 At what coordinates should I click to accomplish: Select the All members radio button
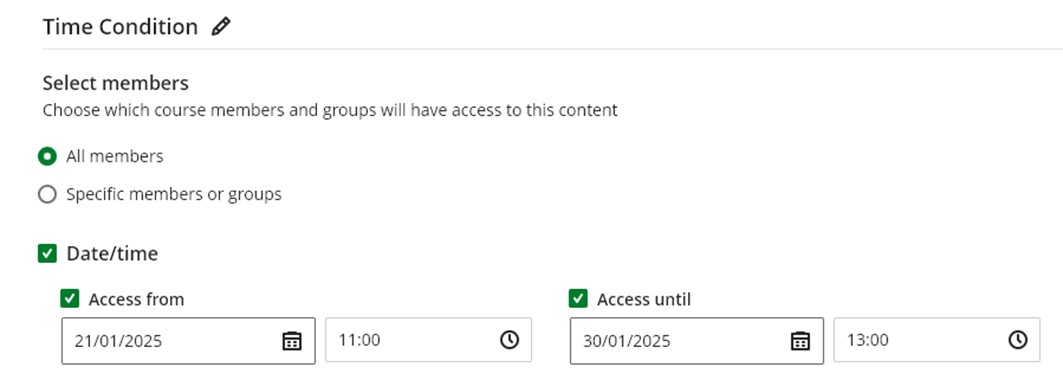(47, 156)
